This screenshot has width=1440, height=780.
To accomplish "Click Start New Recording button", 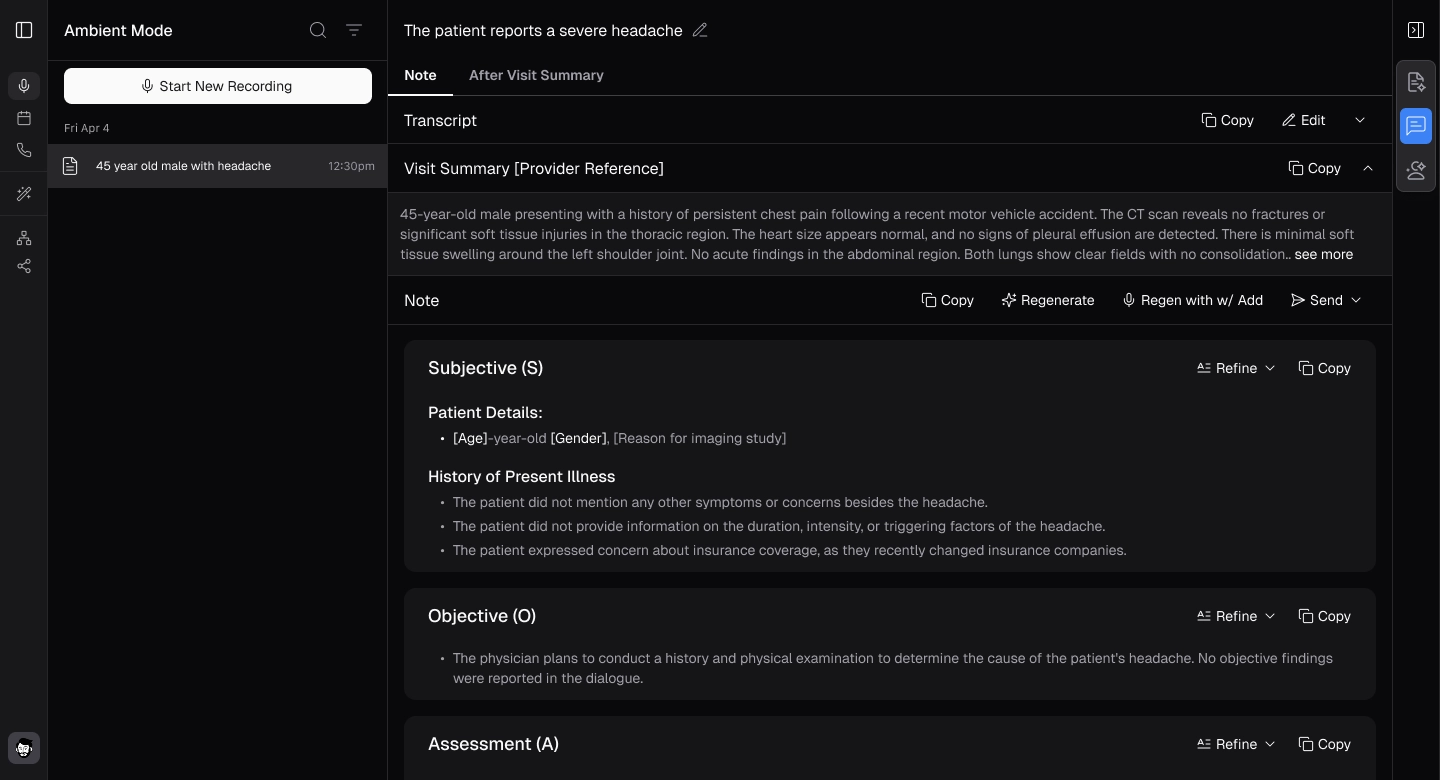I will click(218, 86).
